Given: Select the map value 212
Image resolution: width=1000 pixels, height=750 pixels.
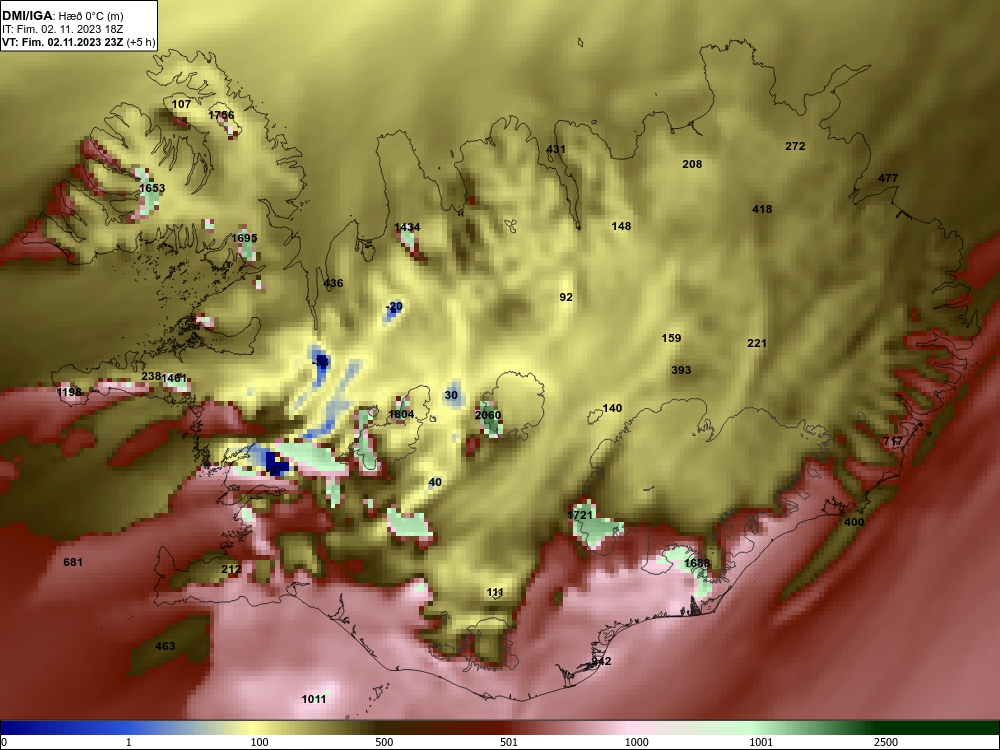Looking at the screenshot, I should [231, 569].
